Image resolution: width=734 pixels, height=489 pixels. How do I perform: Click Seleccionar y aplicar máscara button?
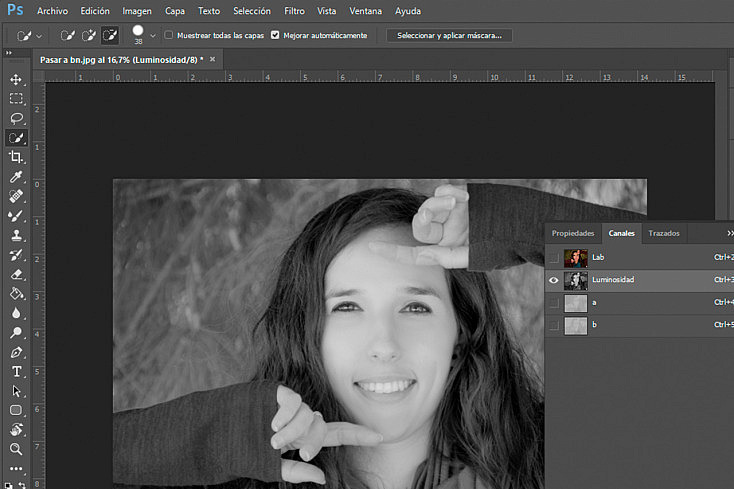[449, 36]
